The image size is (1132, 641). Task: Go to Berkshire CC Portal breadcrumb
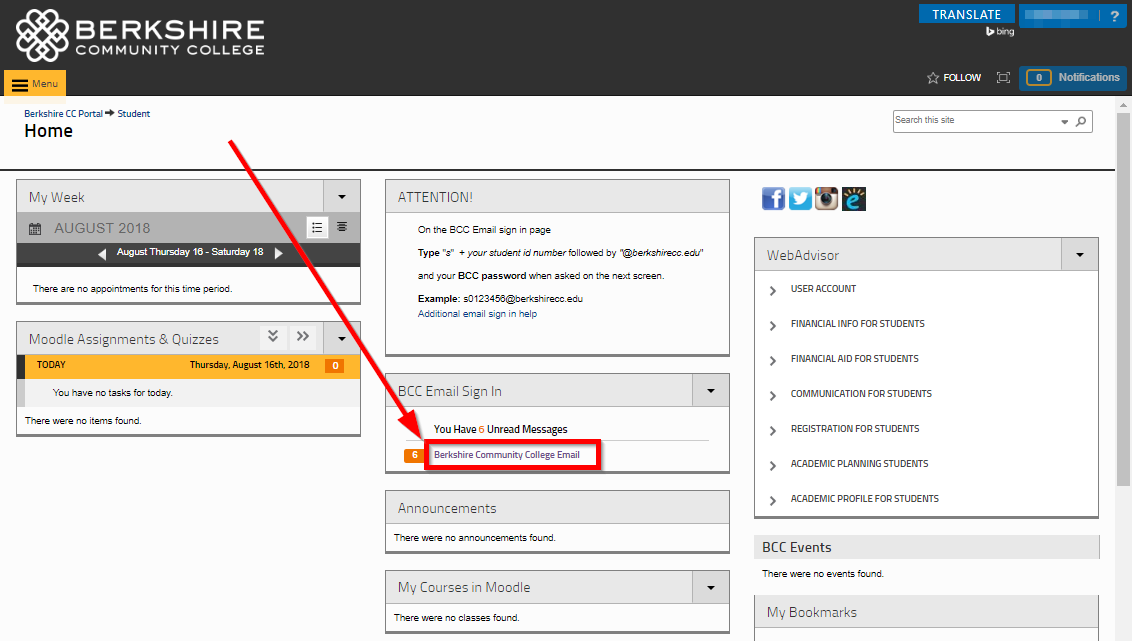click(x=64, y=113)
